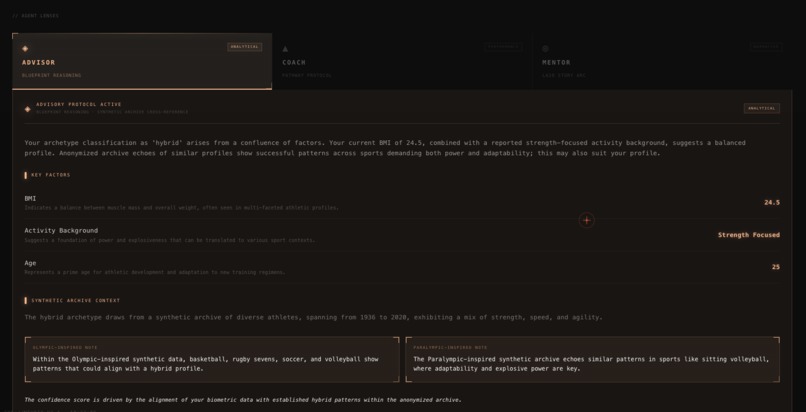Select the Activity Background factor label
The height and width of the screenshot is (412, 806).
(x=61, y=231)
